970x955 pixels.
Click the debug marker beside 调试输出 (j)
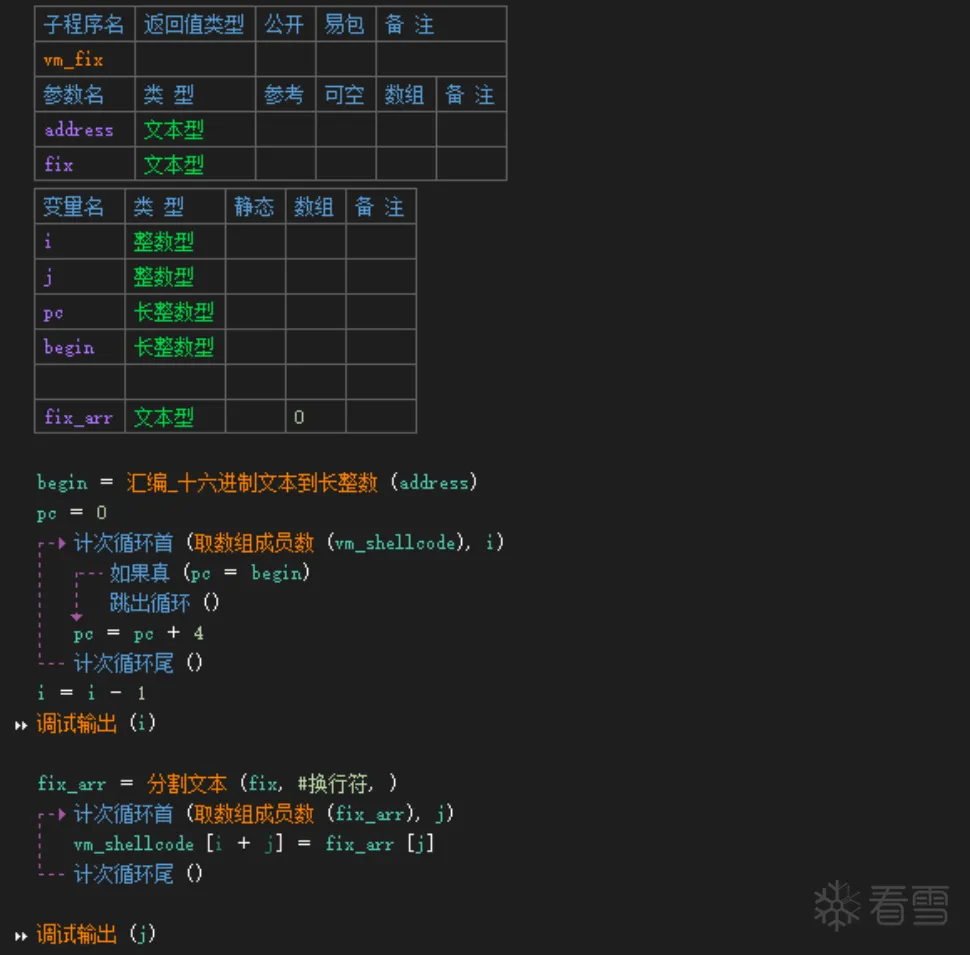click(21, 936)
